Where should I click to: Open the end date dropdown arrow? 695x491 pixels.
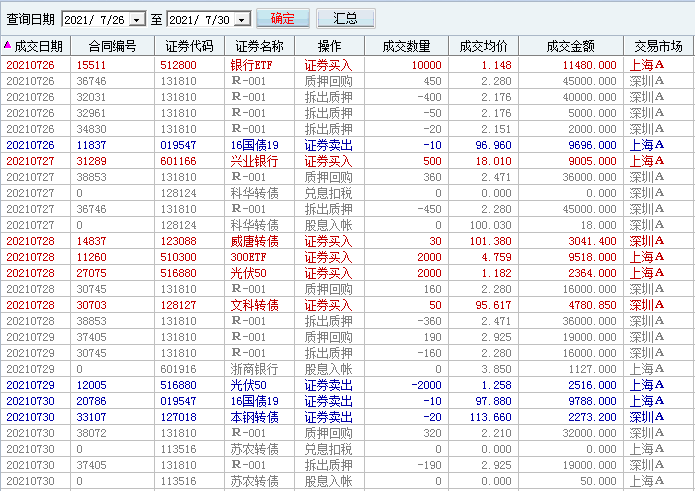coord(242,19)
